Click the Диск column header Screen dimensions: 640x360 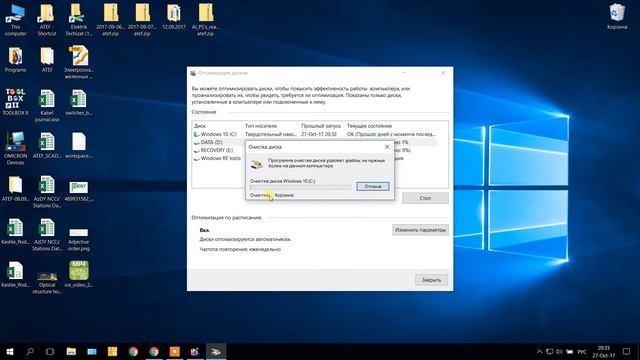click(x=200, y=126)
